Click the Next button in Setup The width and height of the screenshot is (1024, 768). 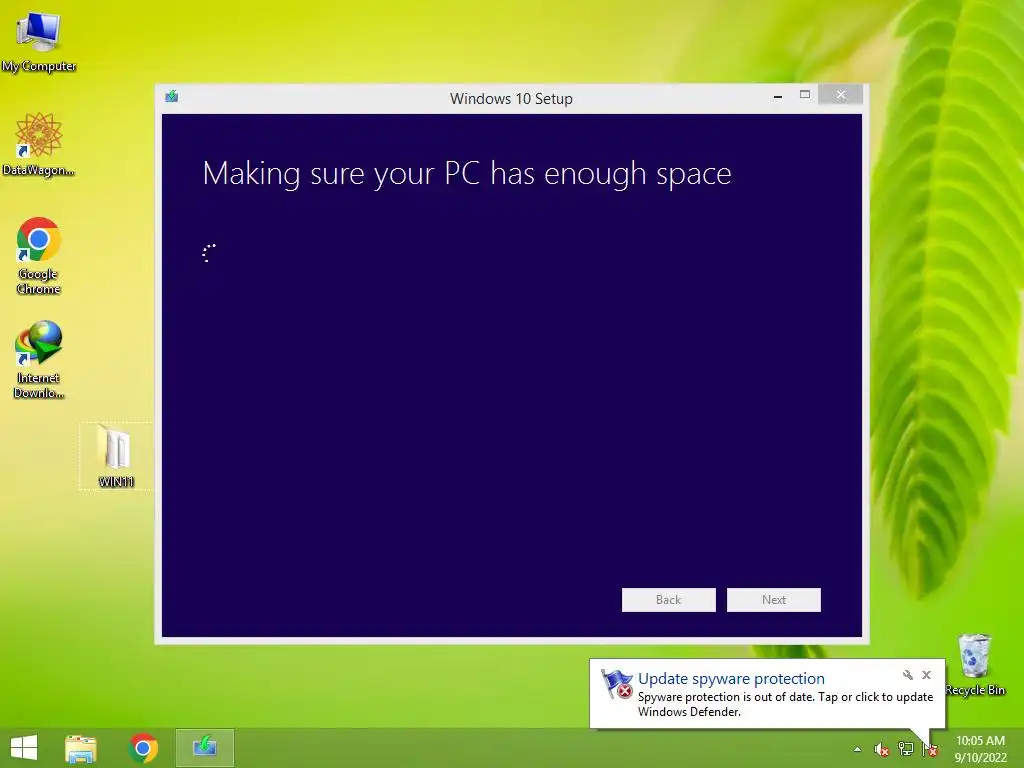[773, 600]
